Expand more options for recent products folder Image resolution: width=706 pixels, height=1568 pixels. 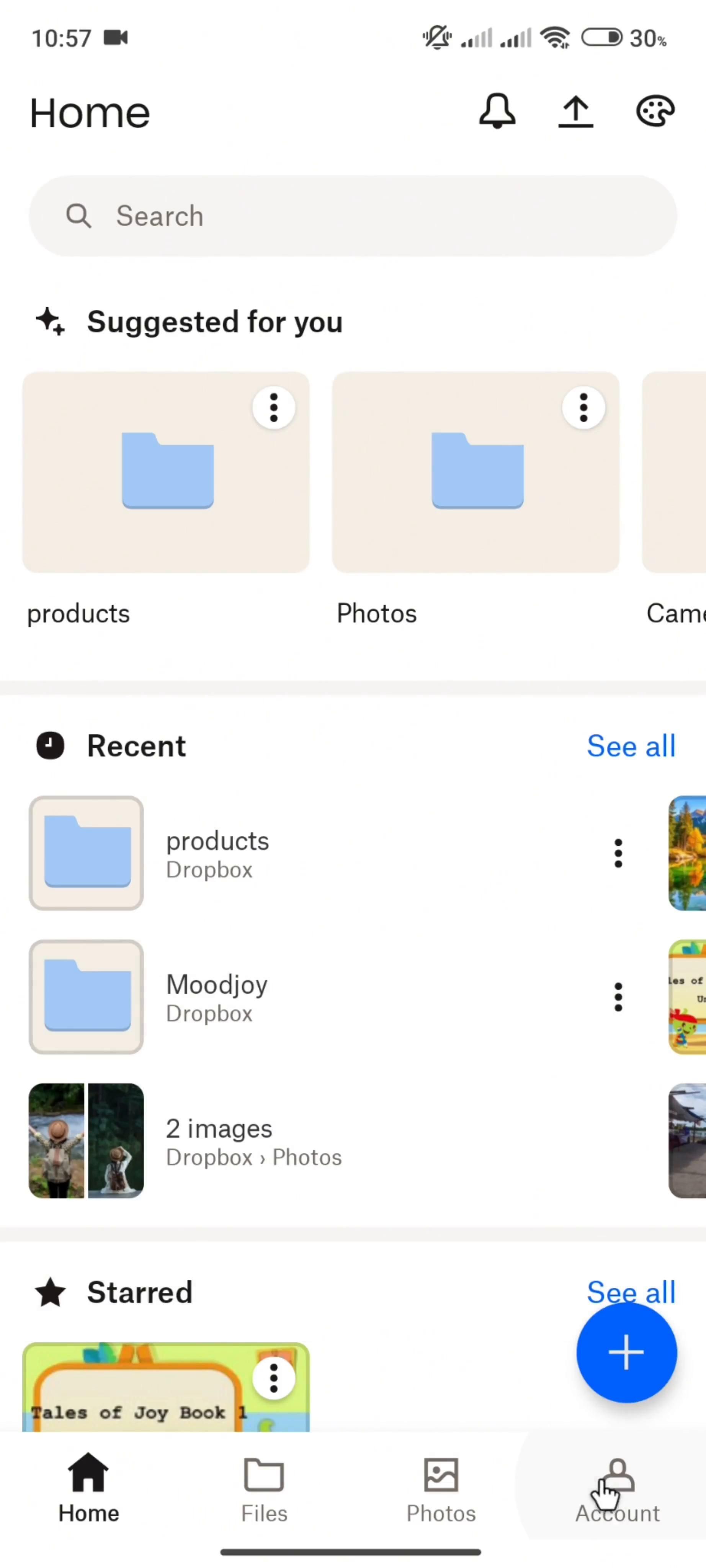[618, 853]
